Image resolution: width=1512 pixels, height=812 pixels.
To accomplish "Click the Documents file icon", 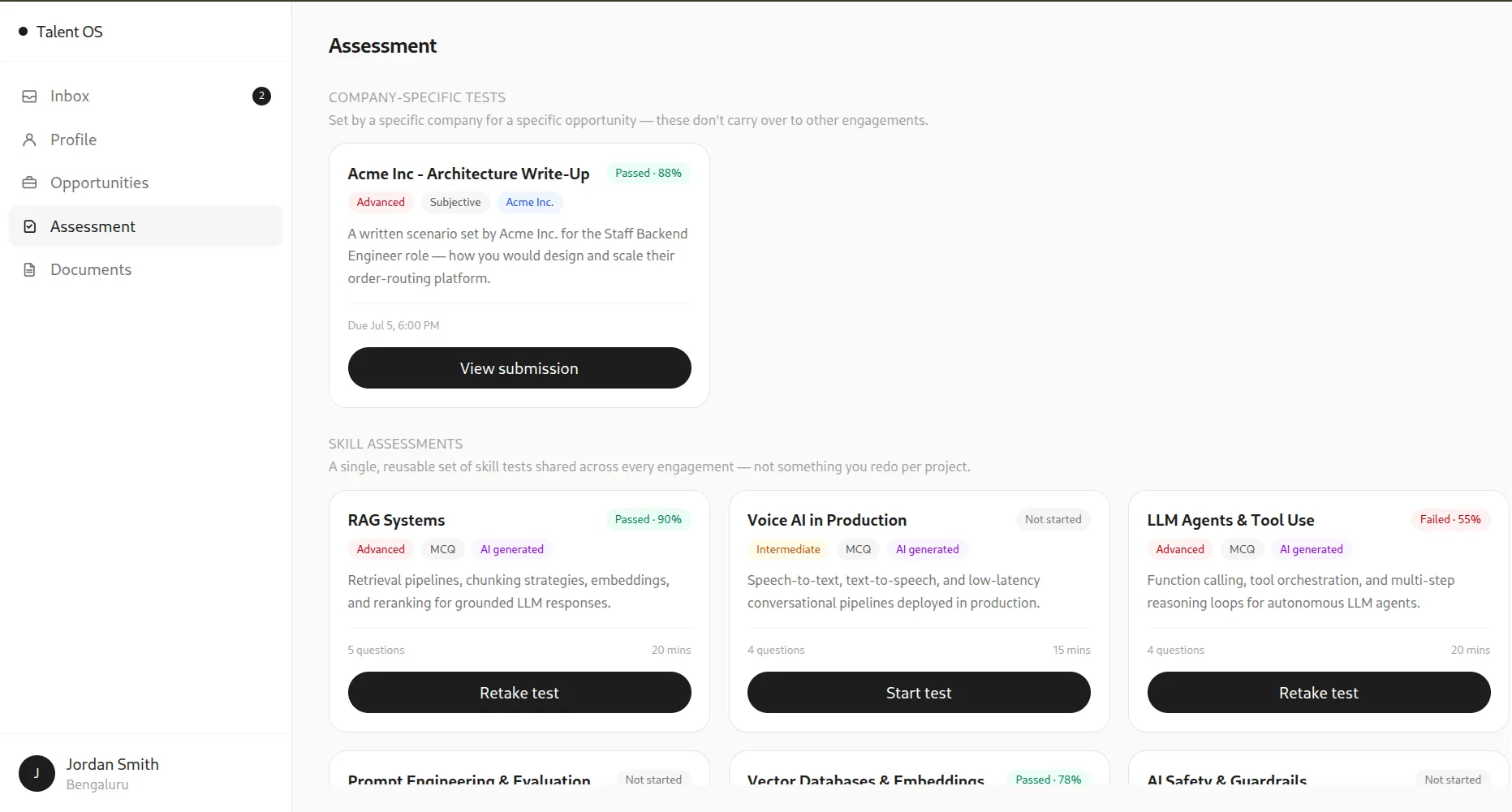I will [29, 269].
